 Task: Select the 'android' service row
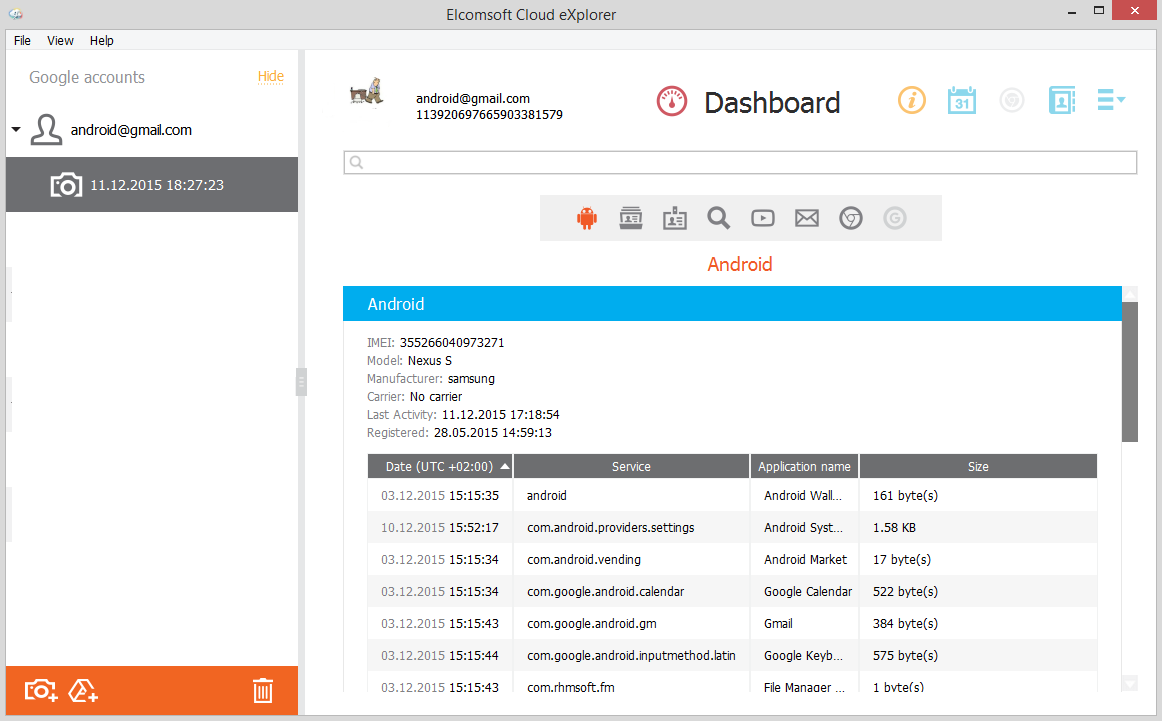pos(732,495)
